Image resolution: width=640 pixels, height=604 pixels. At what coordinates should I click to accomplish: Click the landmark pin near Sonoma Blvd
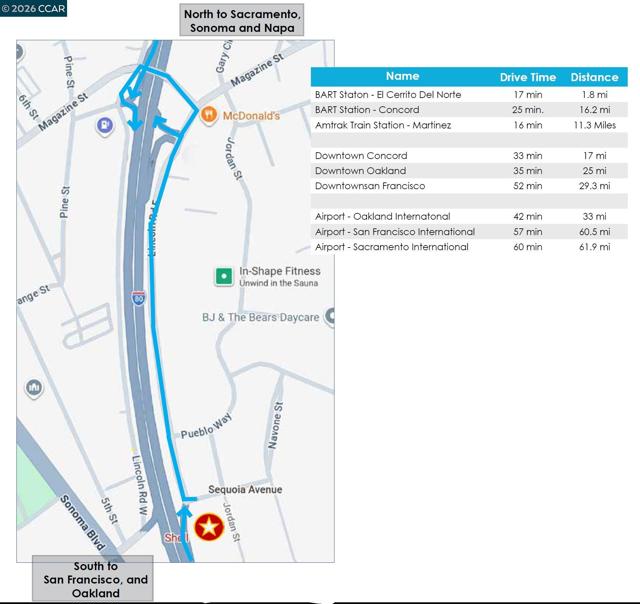(x=34, y=387)
